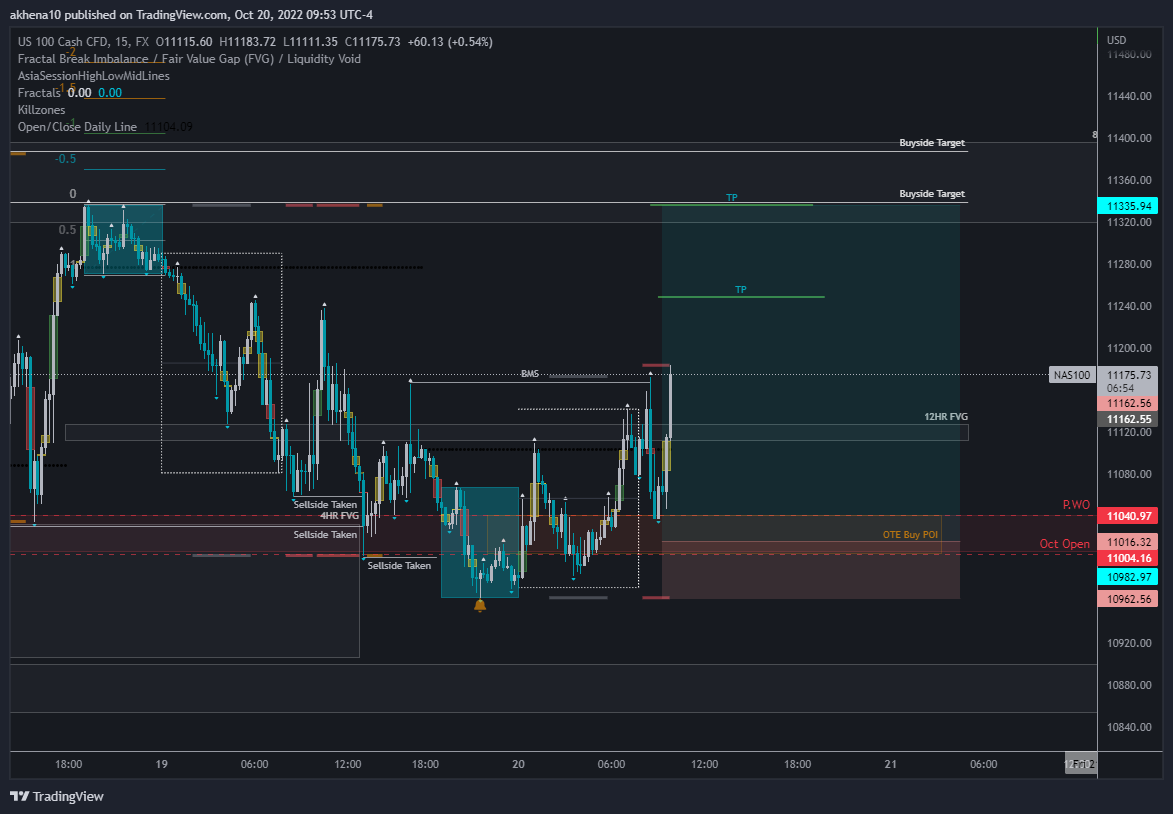Select the 21 date label on the time axis
This screenshot has height=814, width=1173.
tap(890, 764)
